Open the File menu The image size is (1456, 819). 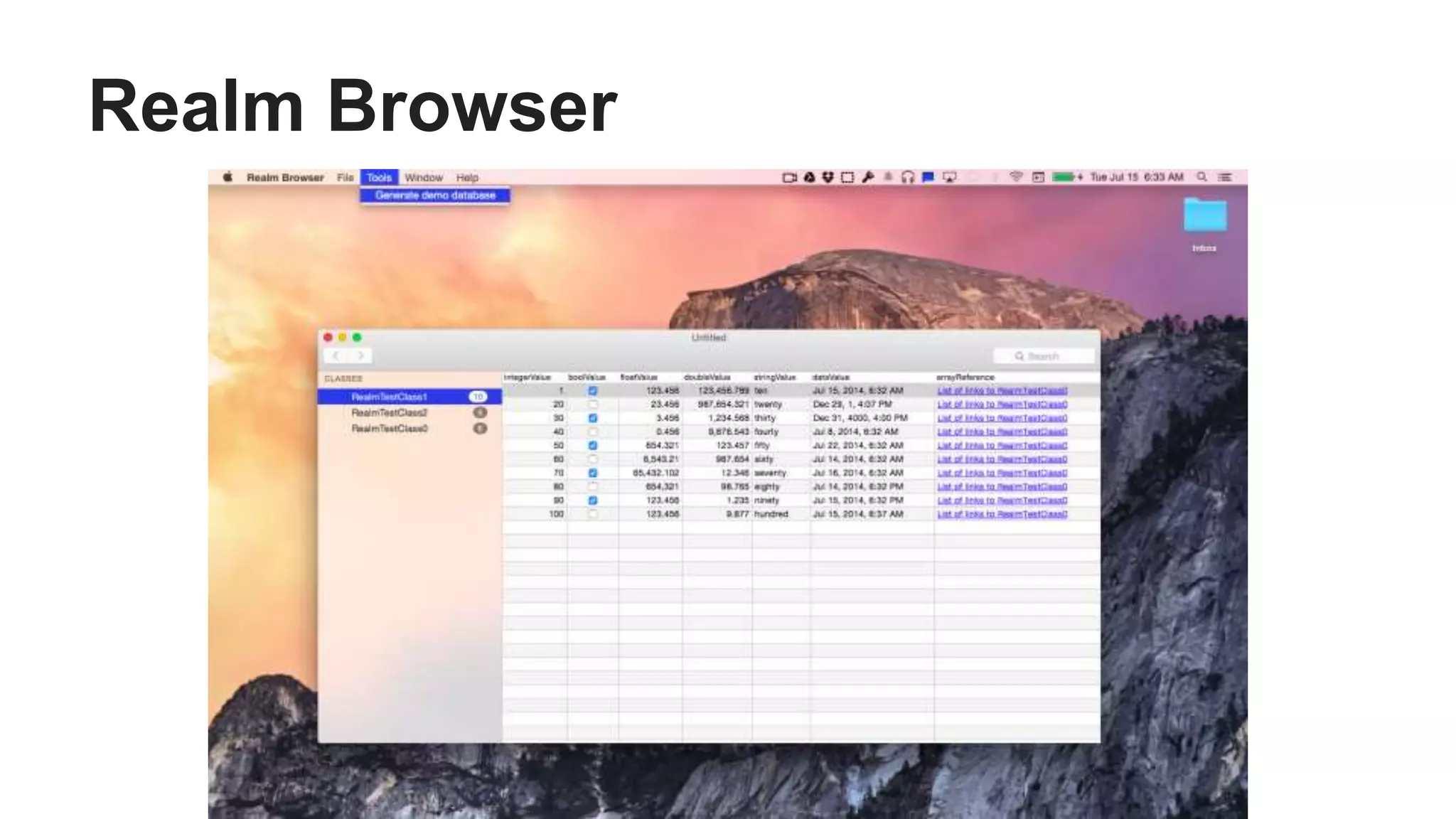[345, 177]
